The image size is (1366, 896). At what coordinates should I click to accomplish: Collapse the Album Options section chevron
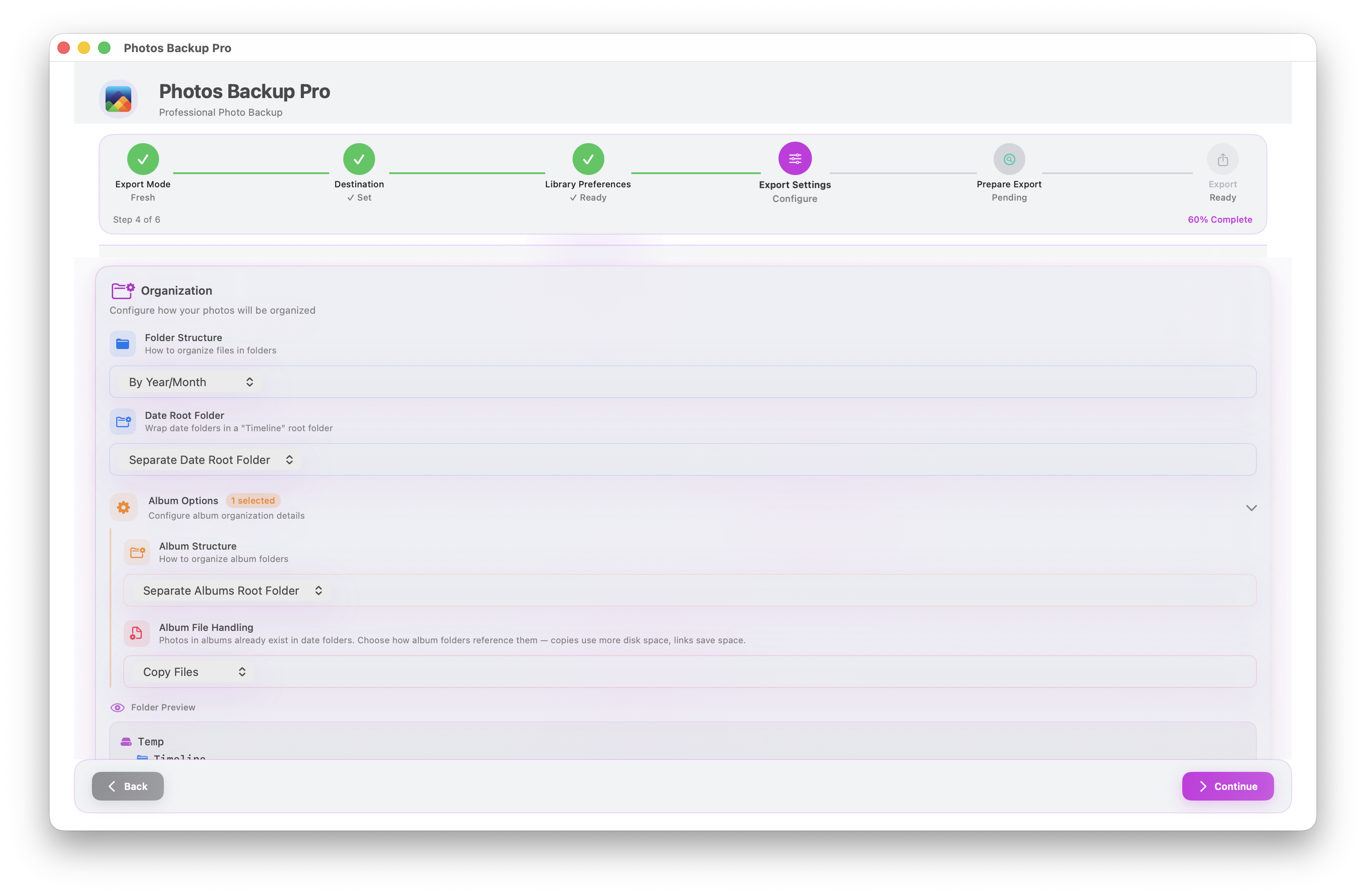(x=1251, y=508)
